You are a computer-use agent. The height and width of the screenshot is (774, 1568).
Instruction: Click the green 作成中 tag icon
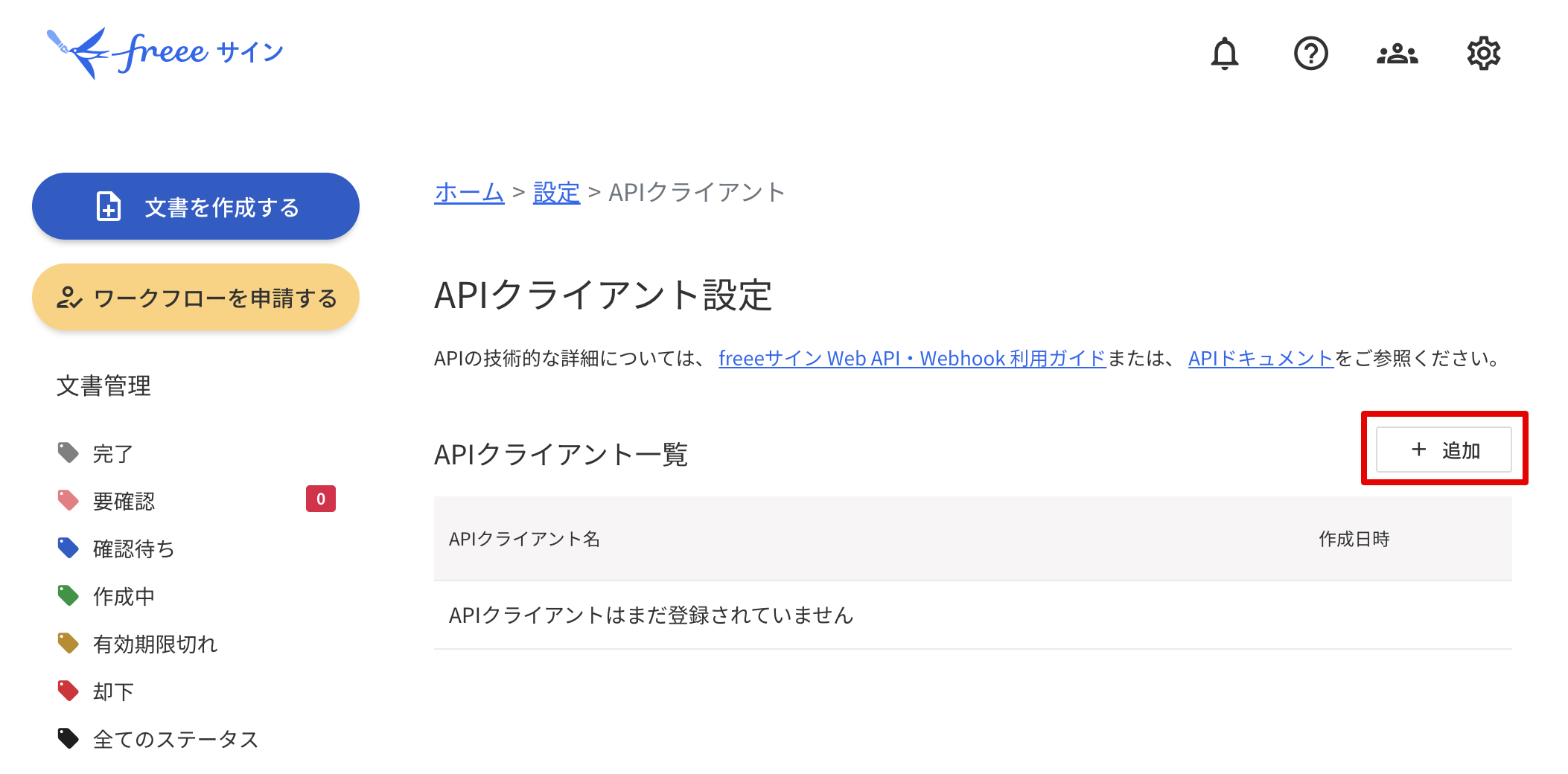pos(68,595)
